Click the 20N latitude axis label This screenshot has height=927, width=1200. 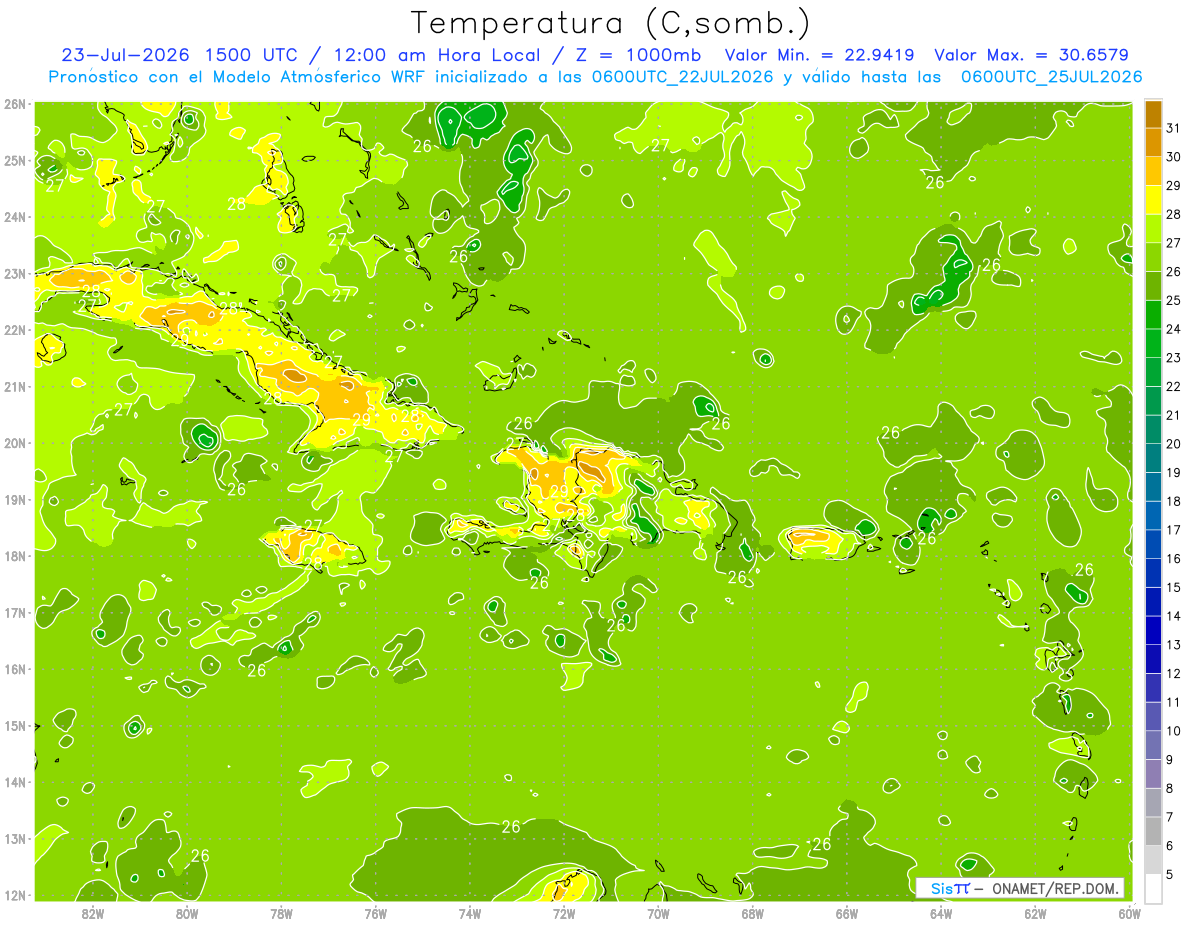[14, 443]
